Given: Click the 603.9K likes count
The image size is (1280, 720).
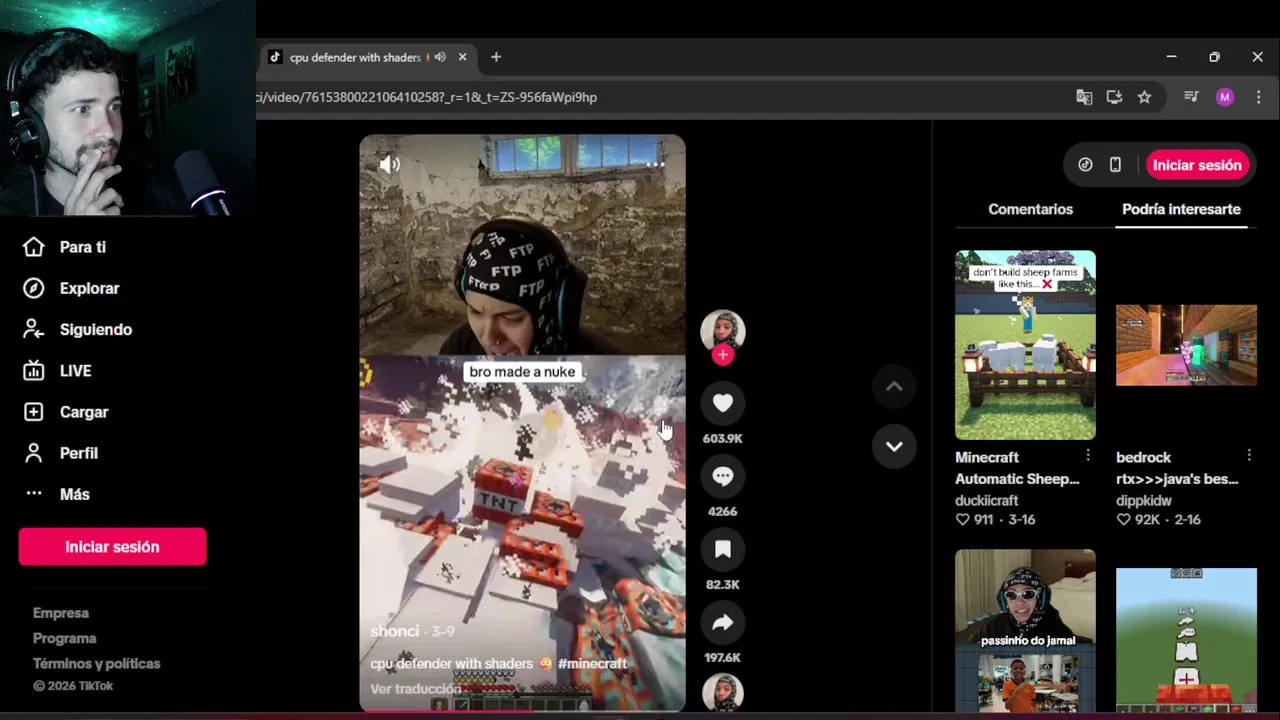Looking at the screenshot, I should (723, 438).
